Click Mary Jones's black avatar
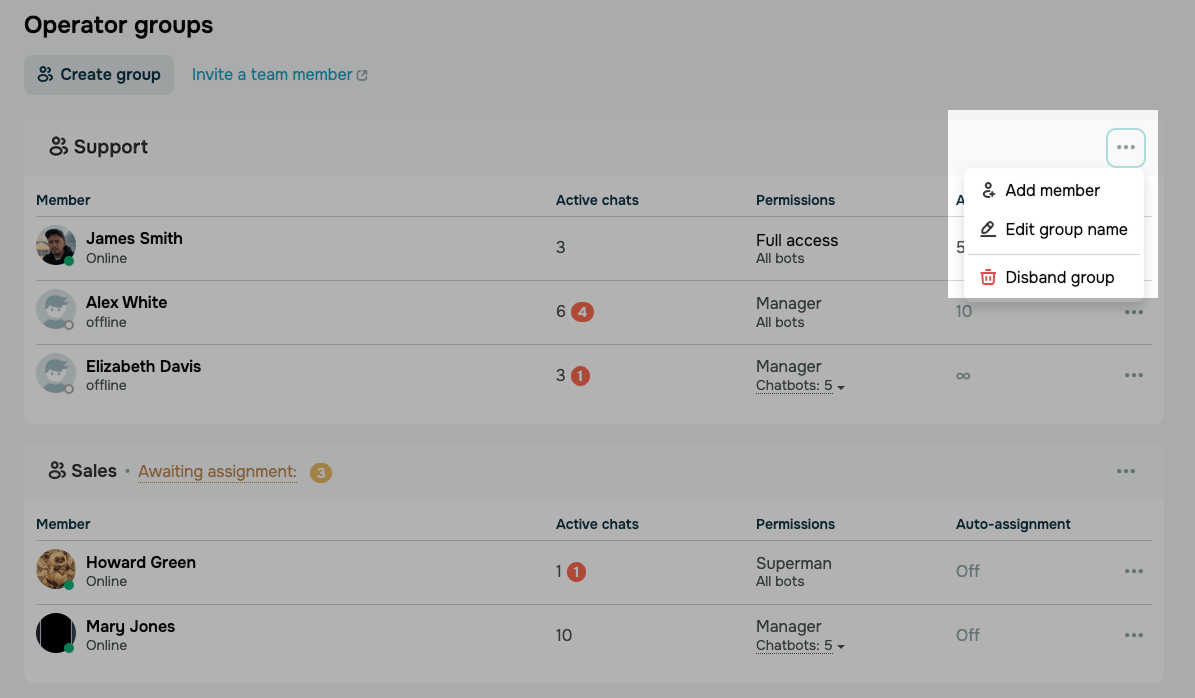This screenshot has height=698, width=1195. click(x=56, y=633)
